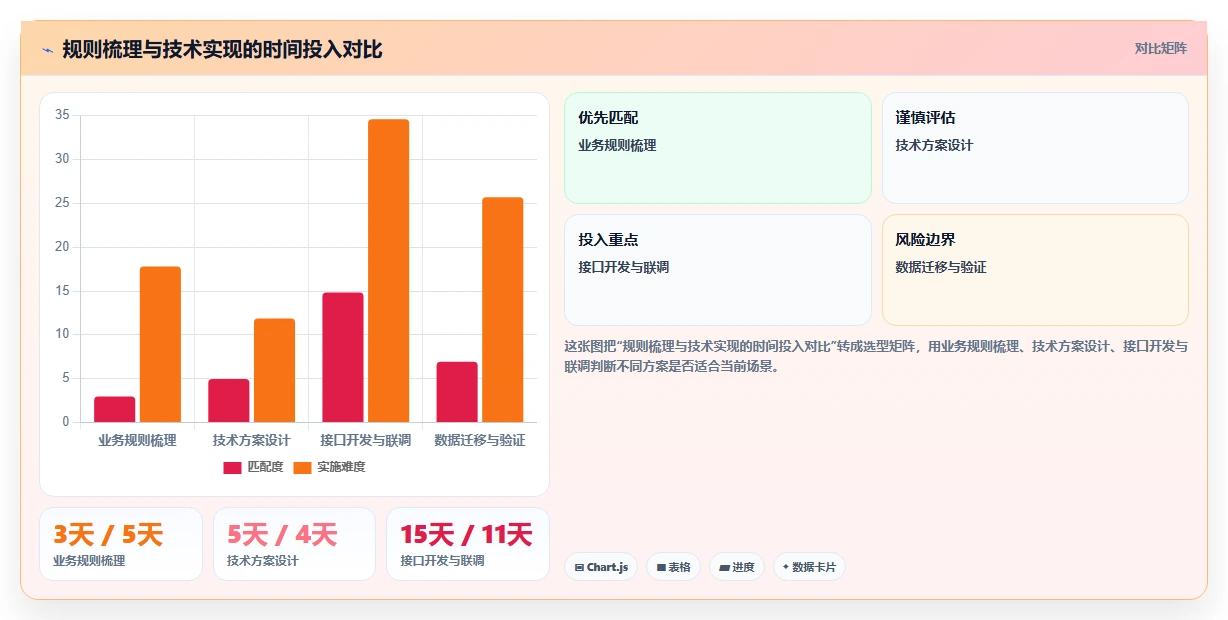Select the 数据卡片 tag
Viewport: 1228px width, 620px height.
(810, 567)
